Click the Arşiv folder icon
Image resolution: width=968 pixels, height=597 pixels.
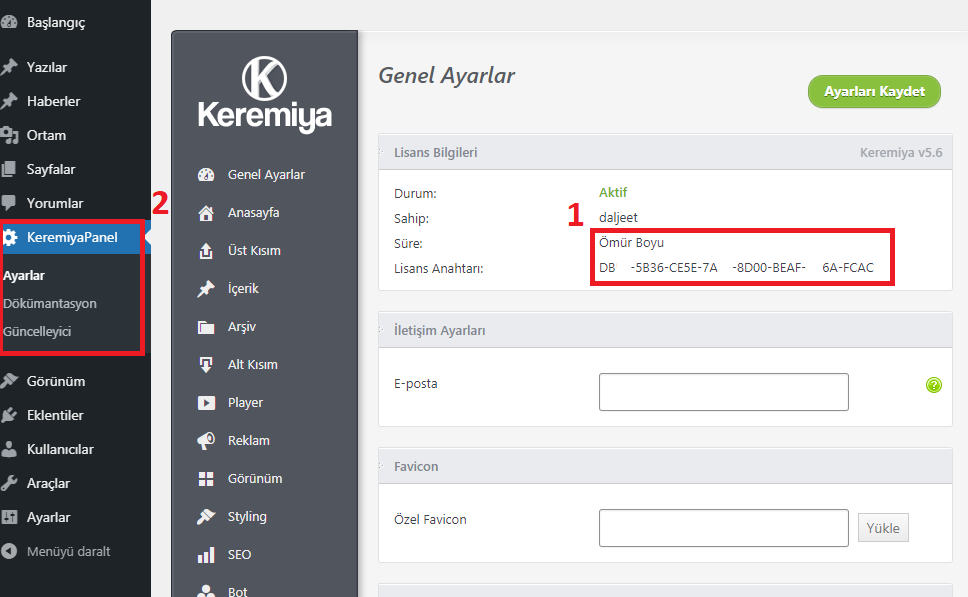point(207,327)
